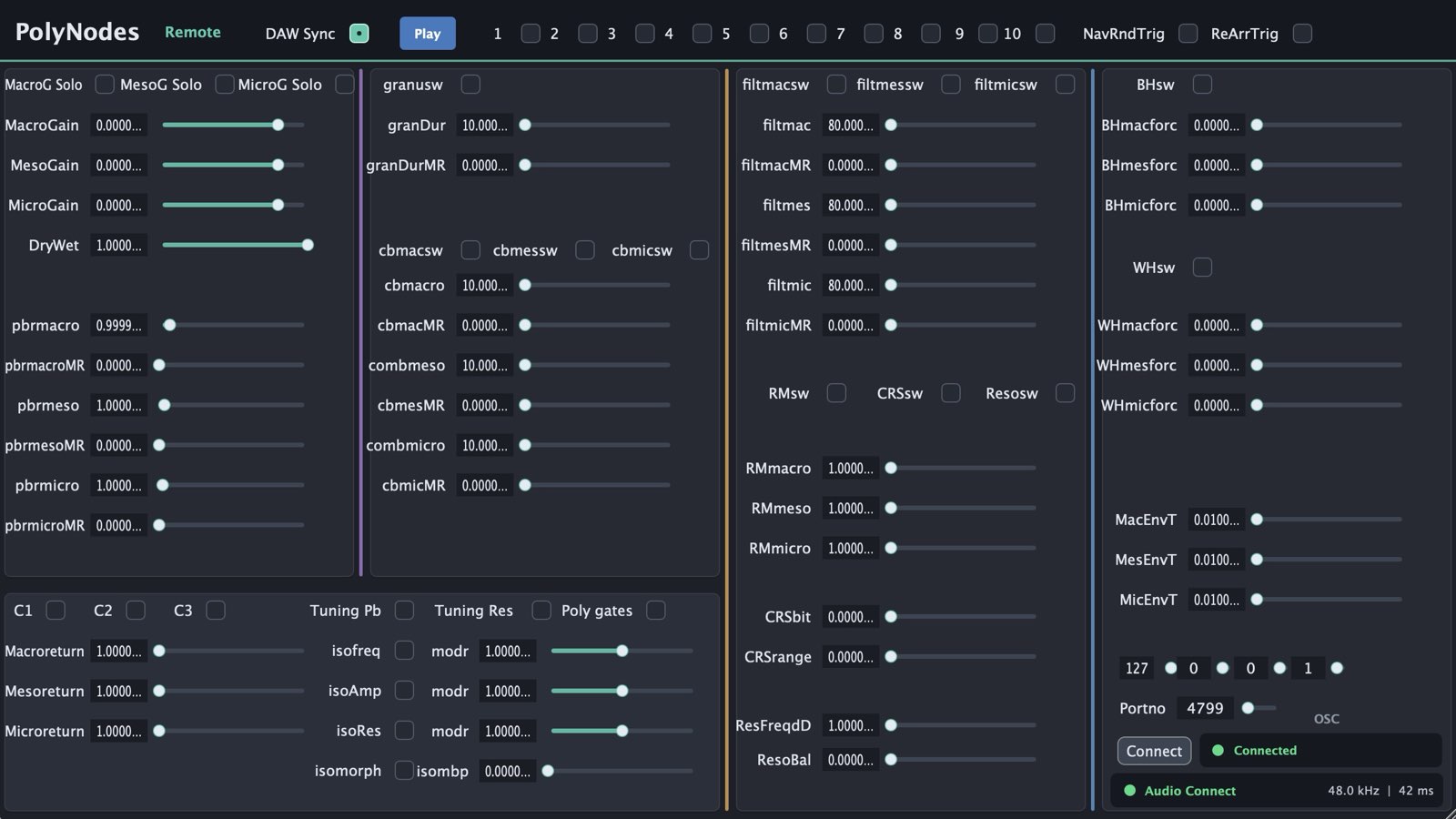Toggle the Resosw checkbox
This screenshot has width=1456, height=819.
click(1065, 393)
